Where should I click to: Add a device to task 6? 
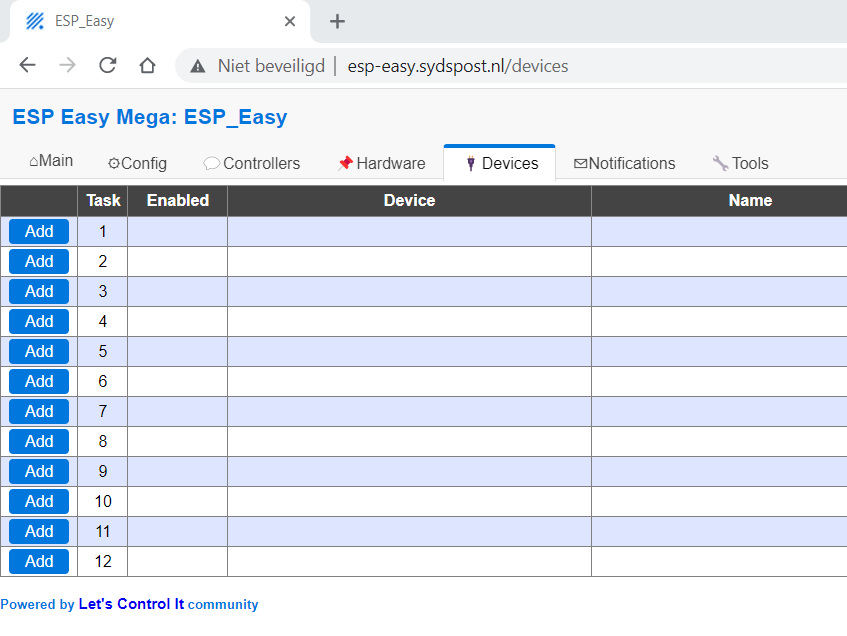pyautogui.click(x=39, y=381)
